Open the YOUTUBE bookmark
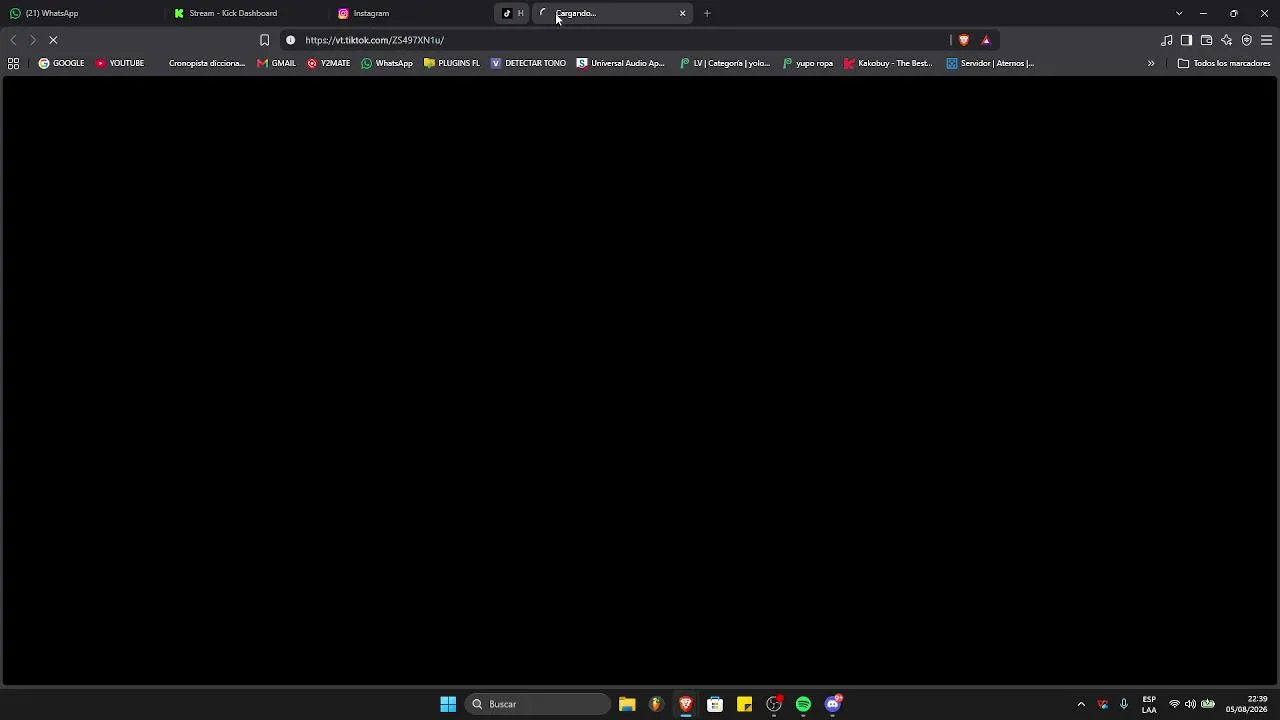Screen dimensions: 1280x720 (x=120, y=63)
